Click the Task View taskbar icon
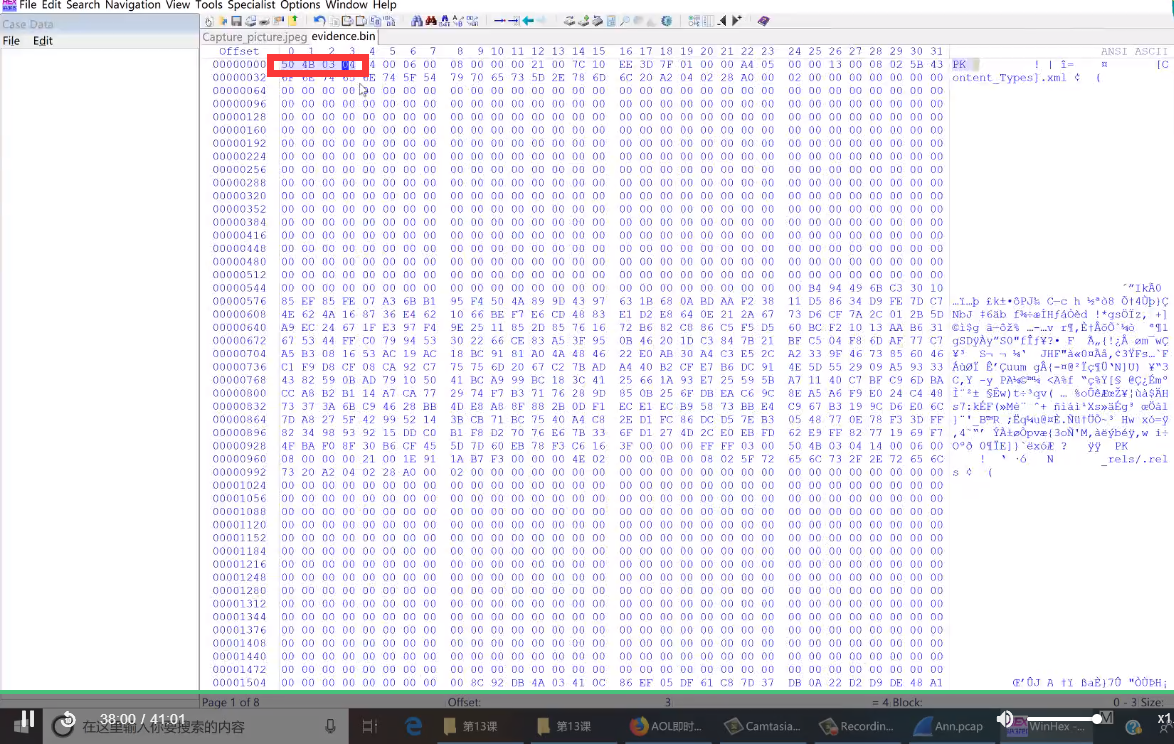1174x744 pixels. pos(369,726)
